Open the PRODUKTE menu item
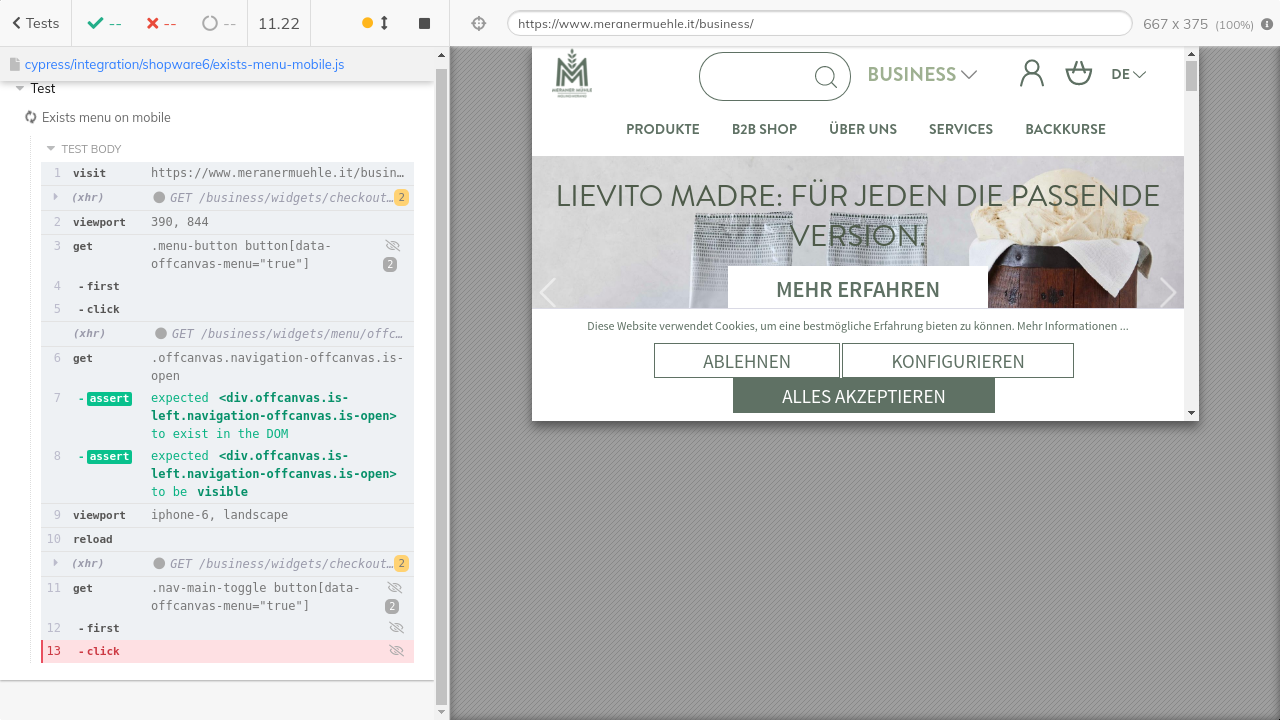The image size is (1280, 720). (662, 129)
